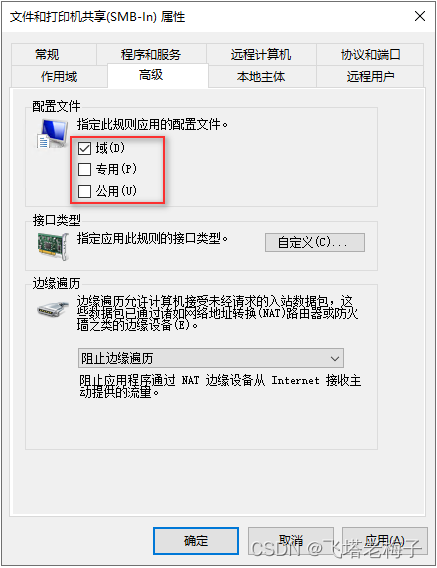Click the network adapter card icon
The height and width of the screenshot is (568, 437).
tap(53, 246)
